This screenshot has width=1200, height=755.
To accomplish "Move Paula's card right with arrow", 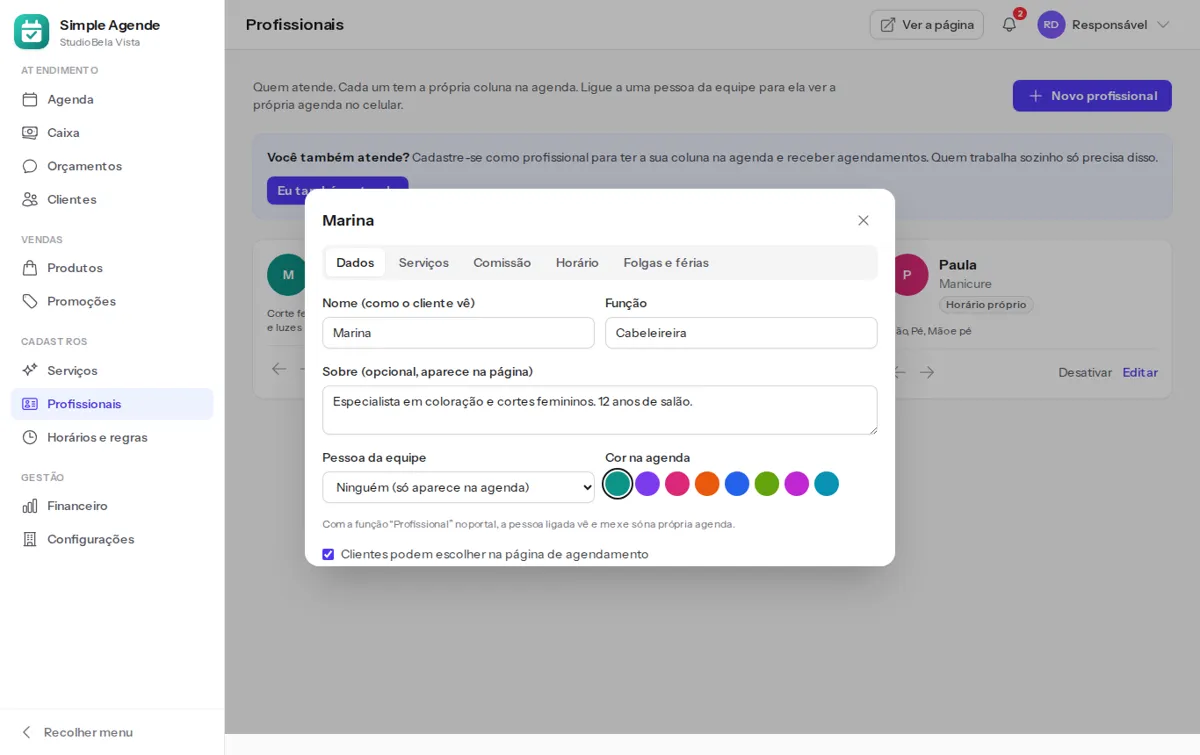I will (x=927, y=372).
